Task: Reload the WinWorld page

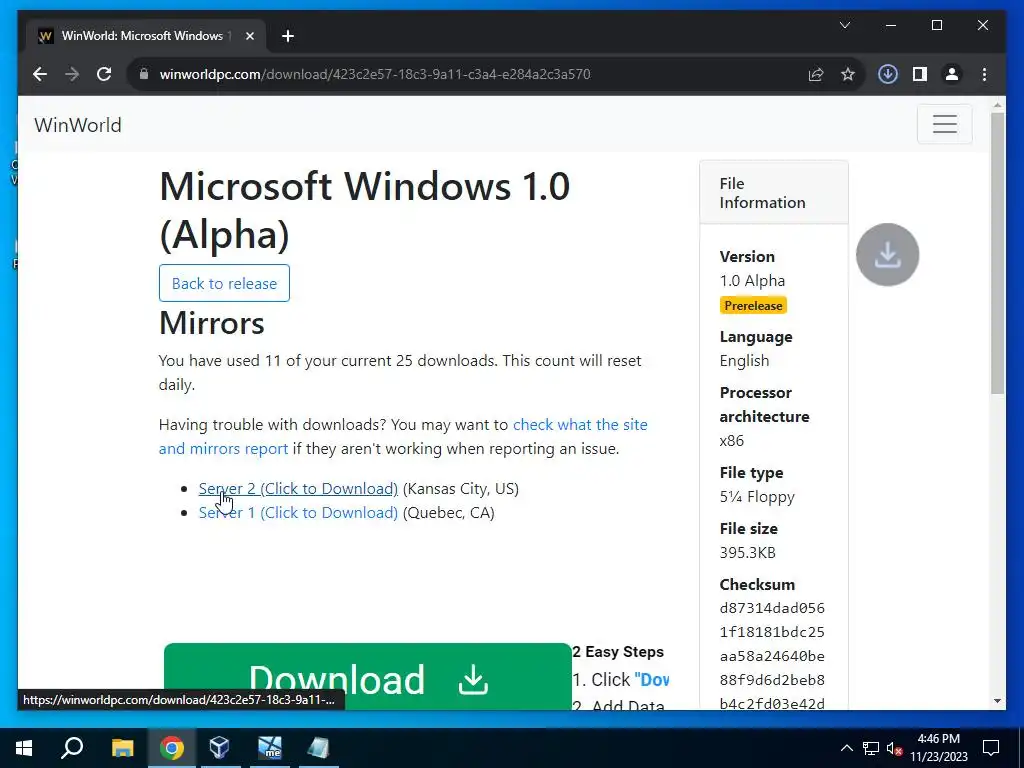Action: pyautogui.click(x=104, y=74)
